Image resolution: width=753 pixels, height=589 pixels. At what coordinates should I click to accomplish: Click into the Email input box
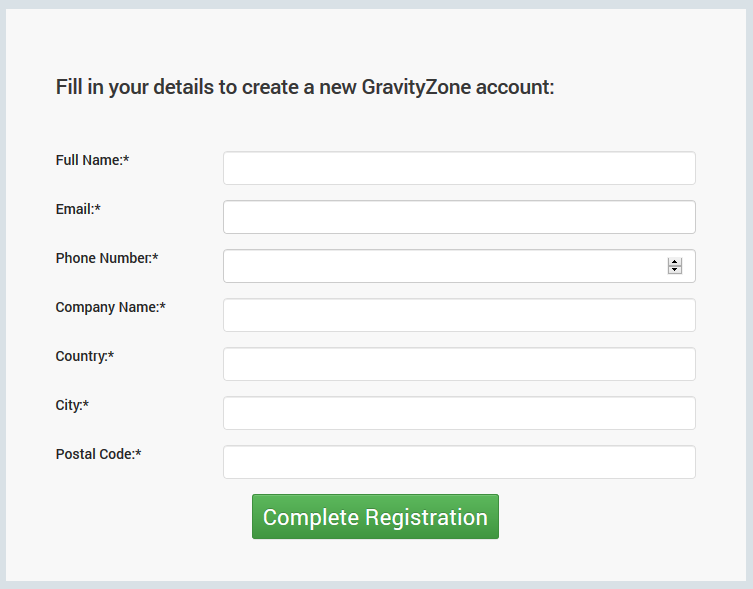(459, 217)
